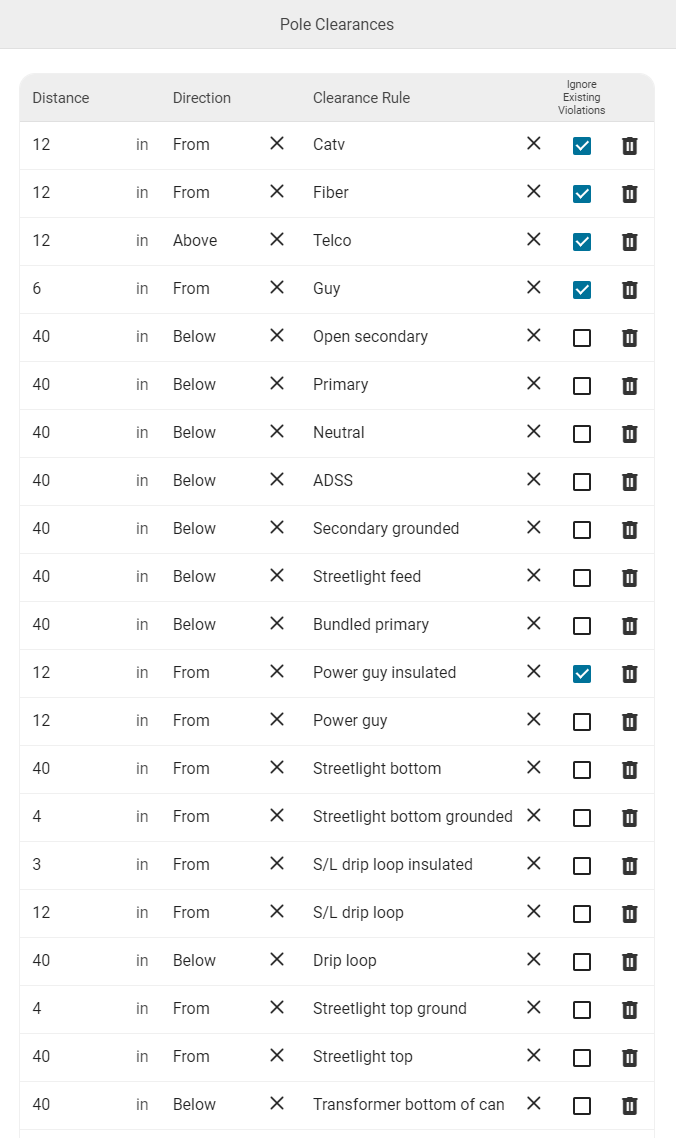This screenshot has height=1138, width=676.
Task: Enable ignore existing violations for Open secondary
Action: 582,337
